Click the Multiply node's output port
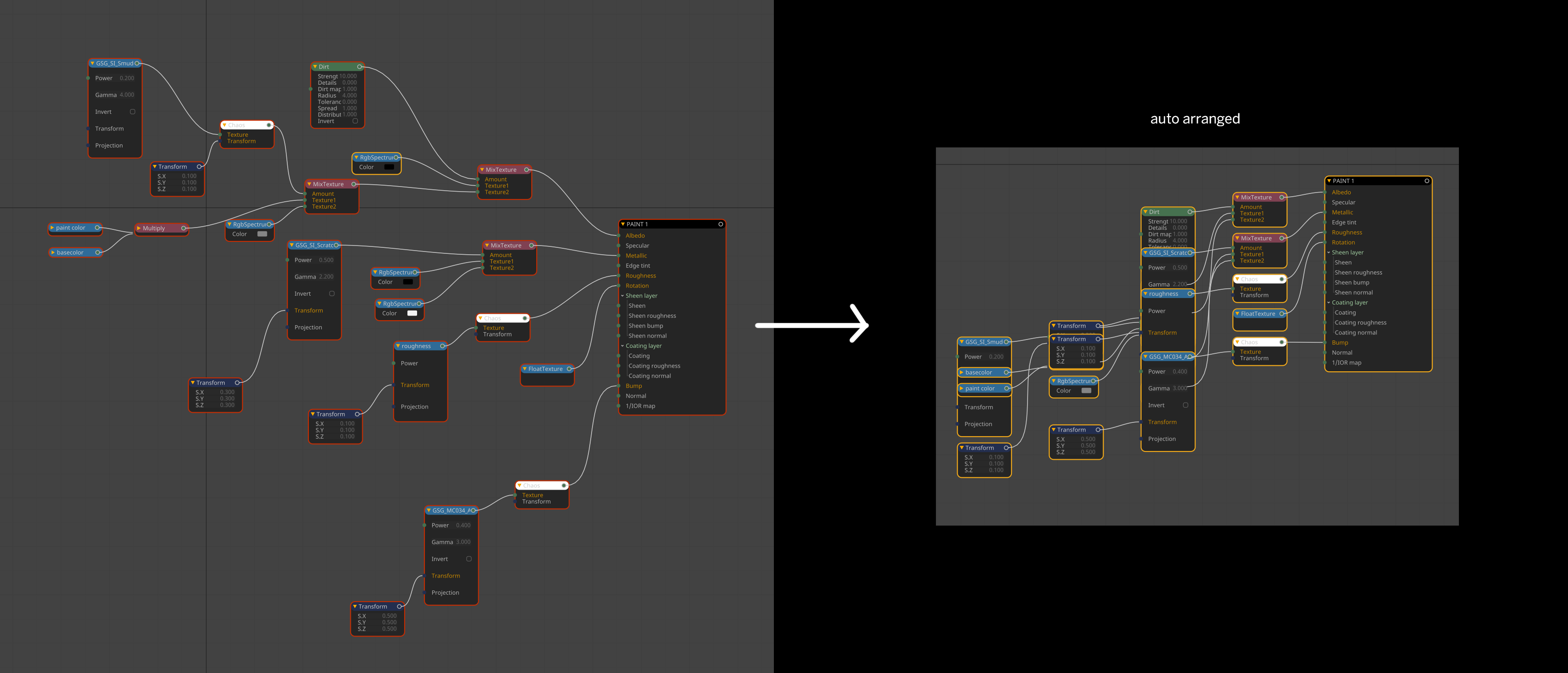1568x673 pixels. (x=183, y=228)
